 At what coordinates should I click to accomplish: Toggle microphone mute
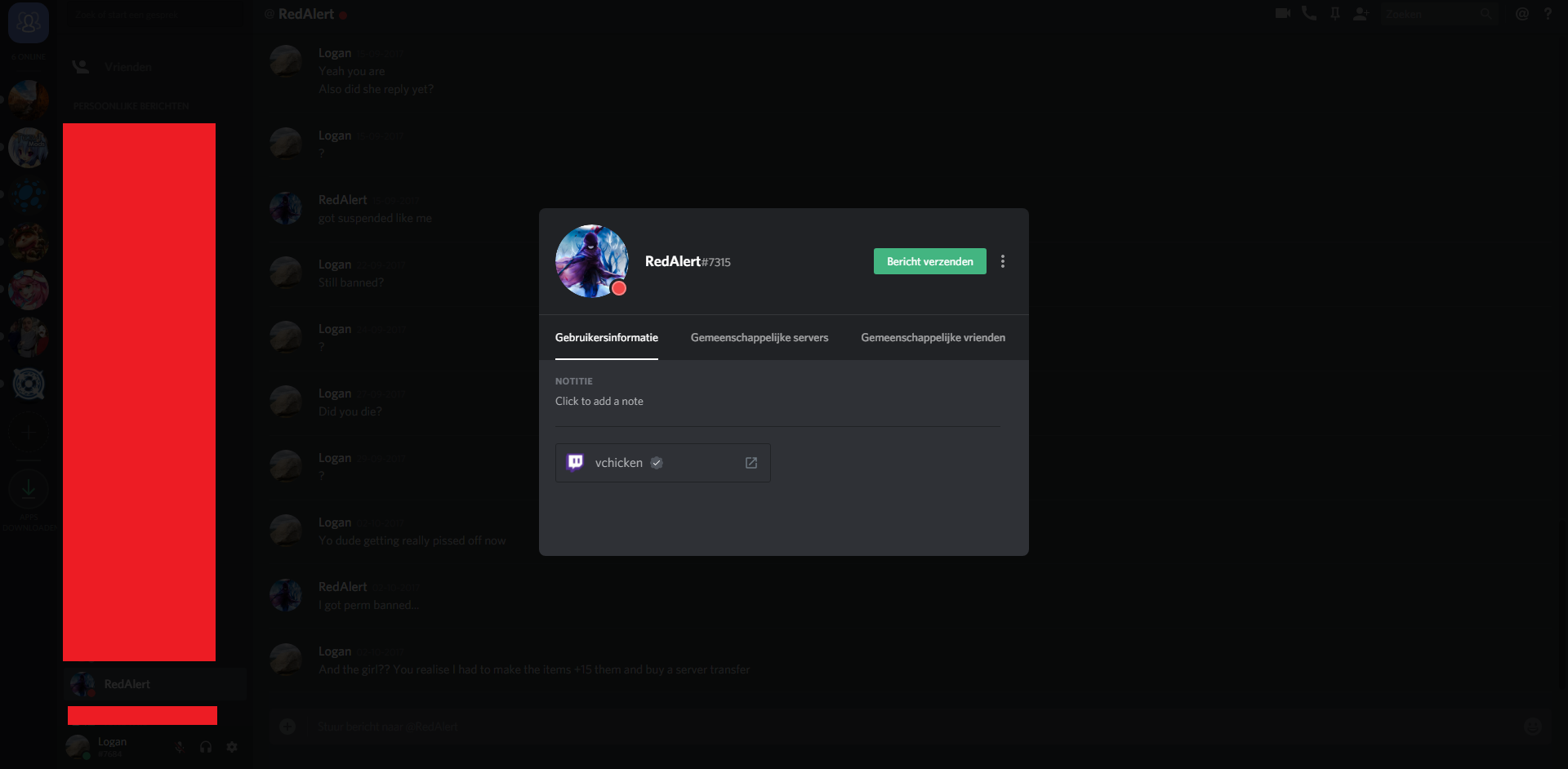(x=180, y=747)
